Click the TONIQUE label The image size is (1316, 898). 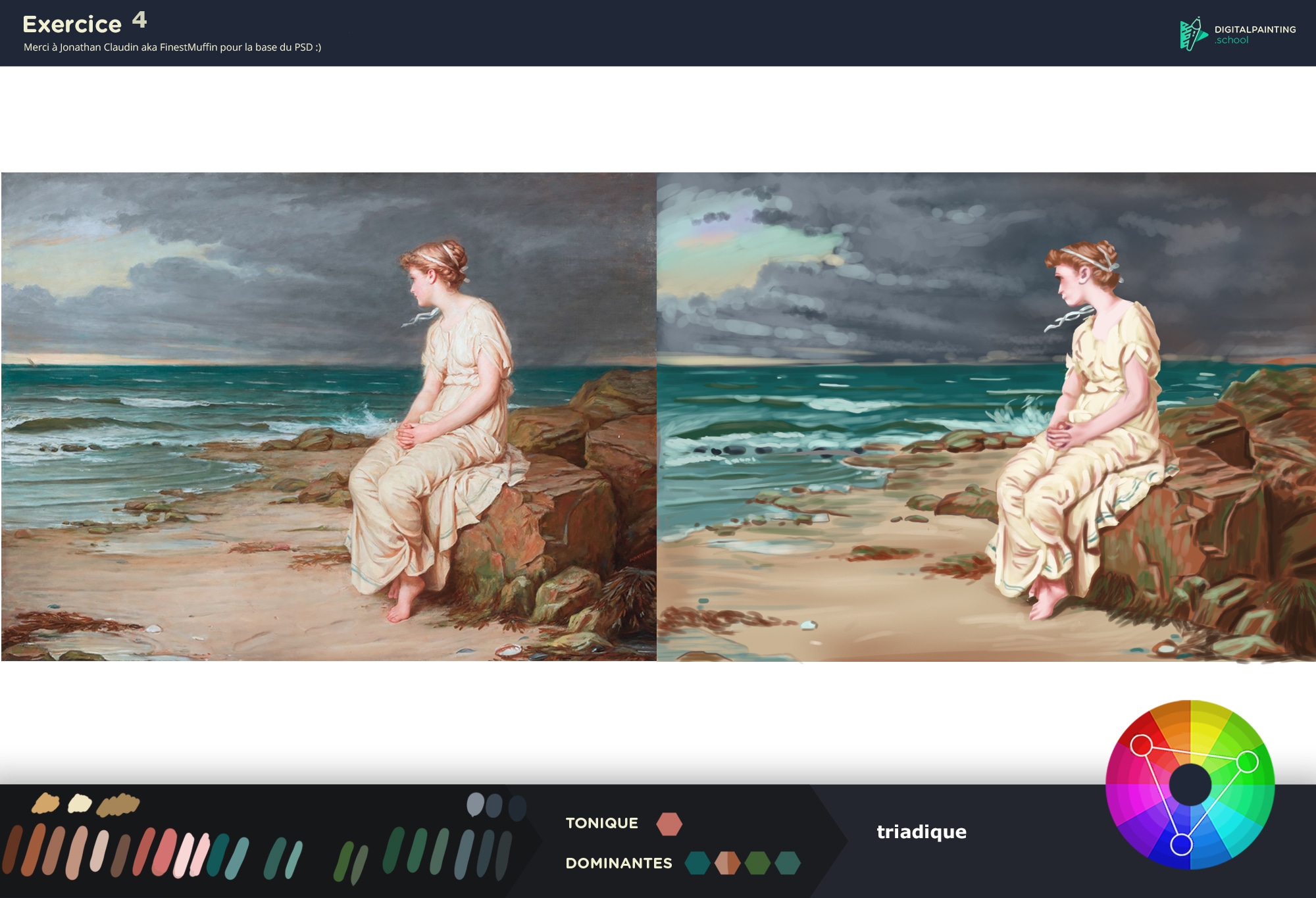[x=601, y=823]
